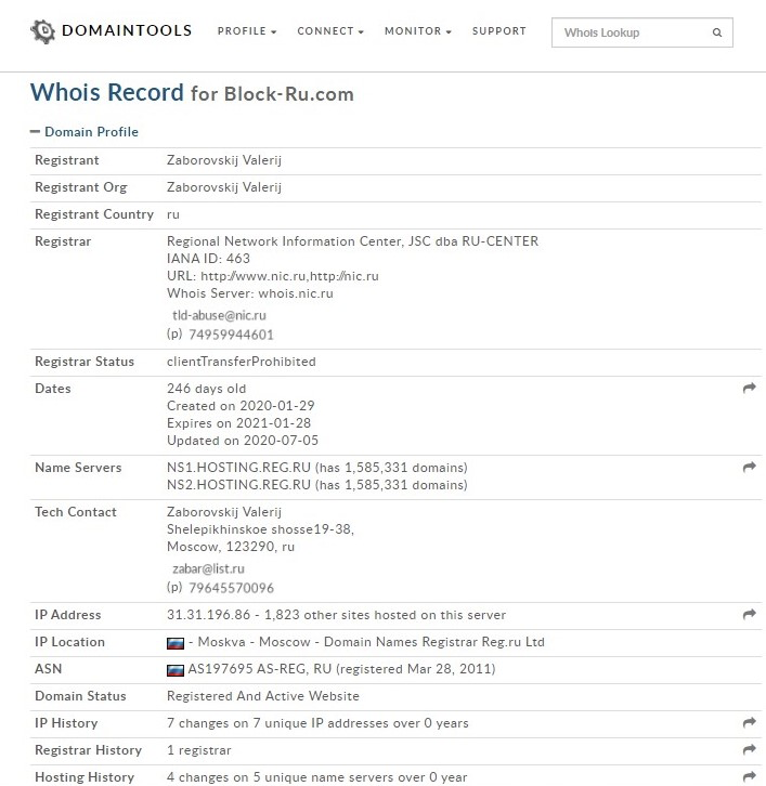
Task: Click the IANA ID: 463 line
Action: click(208, 259)
